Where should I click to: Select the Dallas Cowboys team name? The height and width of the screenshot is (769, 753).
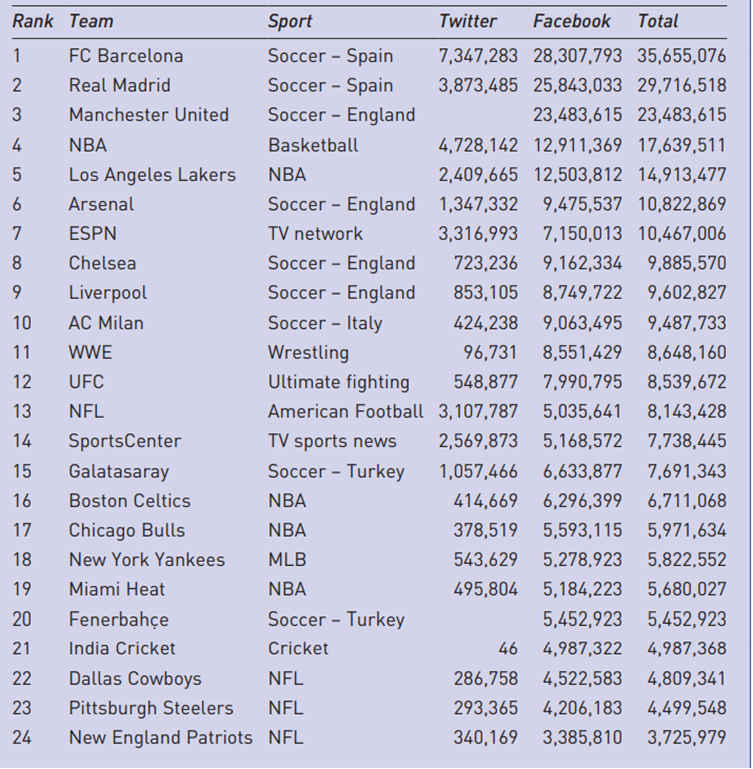pos(135,679)
